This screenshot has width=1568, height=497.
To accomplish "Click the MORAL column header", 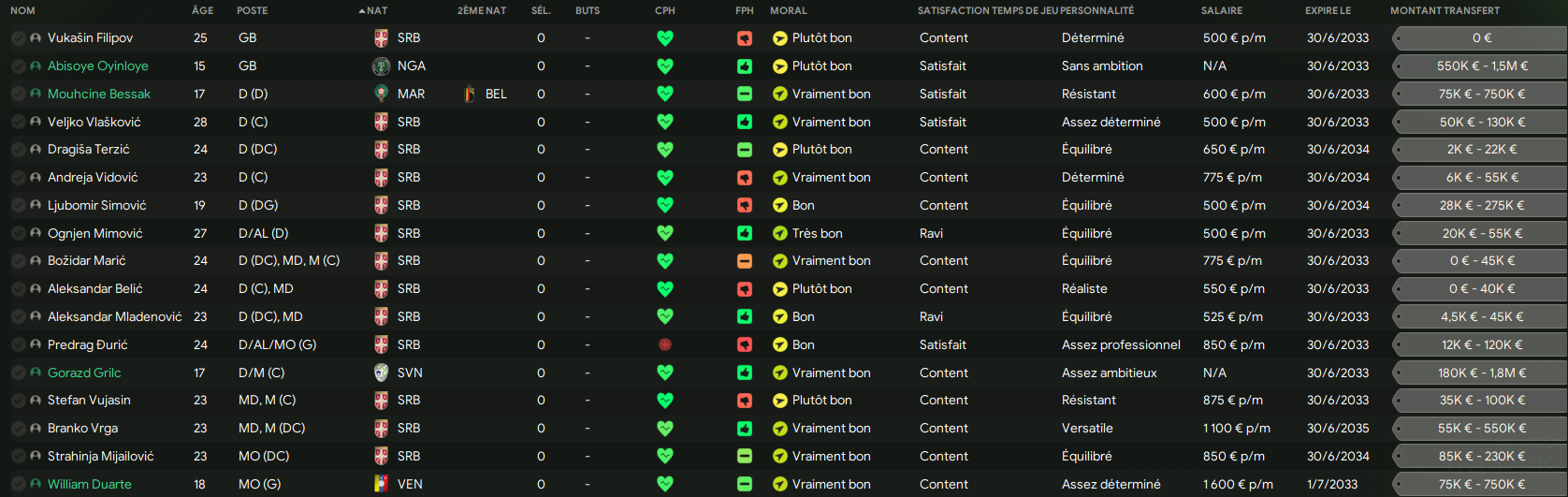I will 789,10.
